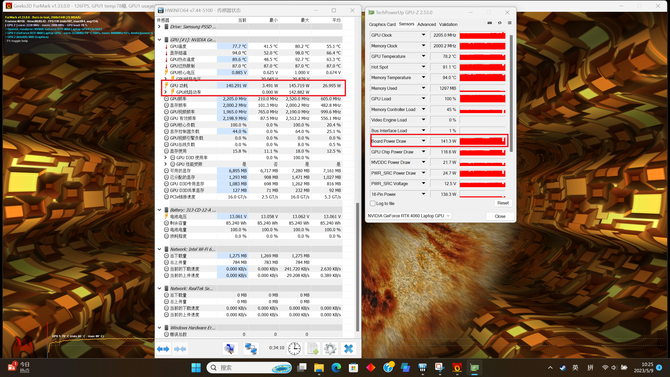The height and width of the screenshot is (377, 670).
Task: Click the GPU-Z Reset button
Action: tap(503, 203)
